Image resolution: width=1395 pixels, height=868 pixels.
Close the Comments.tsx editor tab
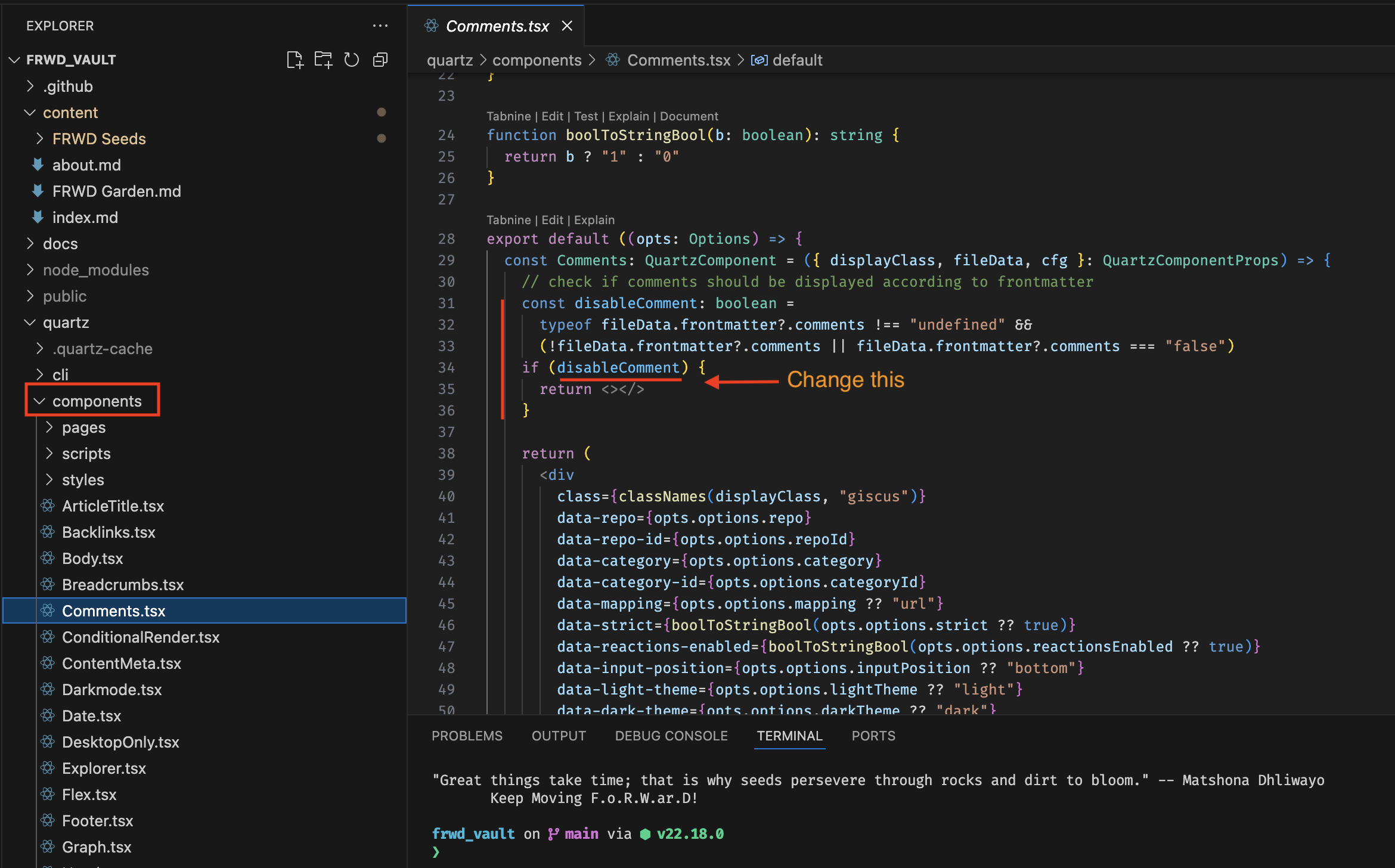(x=567, y=26)
